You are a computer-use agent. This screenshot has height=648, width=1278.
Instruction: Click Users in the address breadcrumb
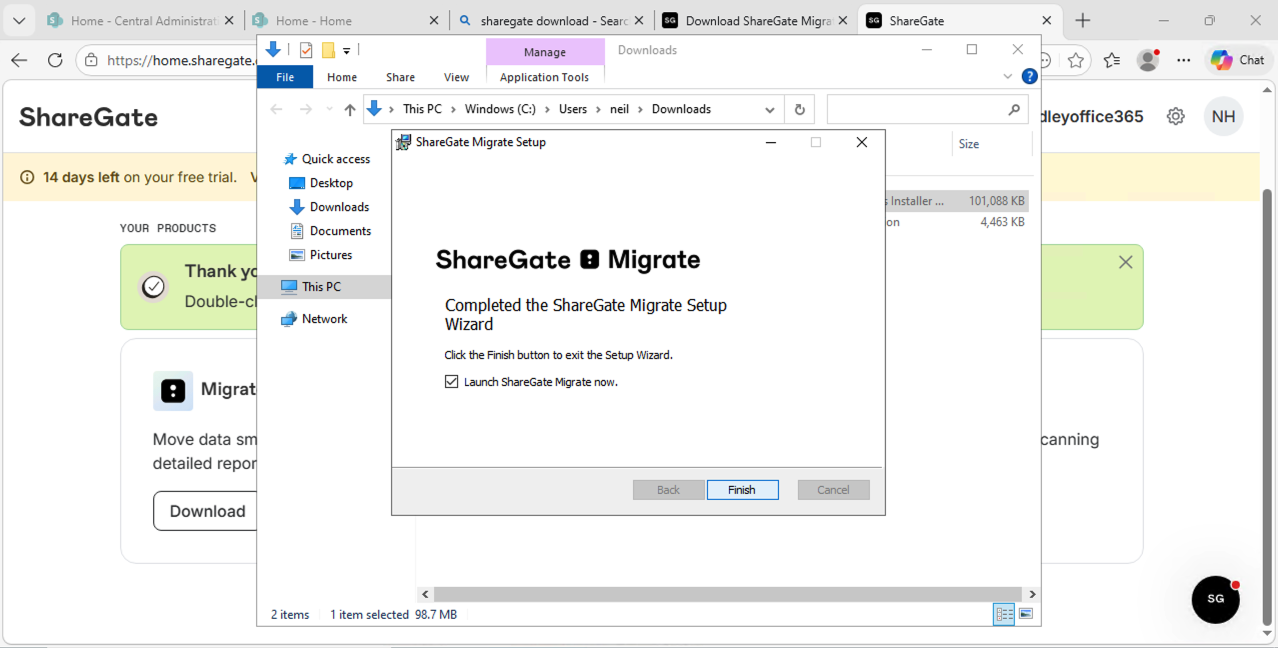click(x=573, y=109)
